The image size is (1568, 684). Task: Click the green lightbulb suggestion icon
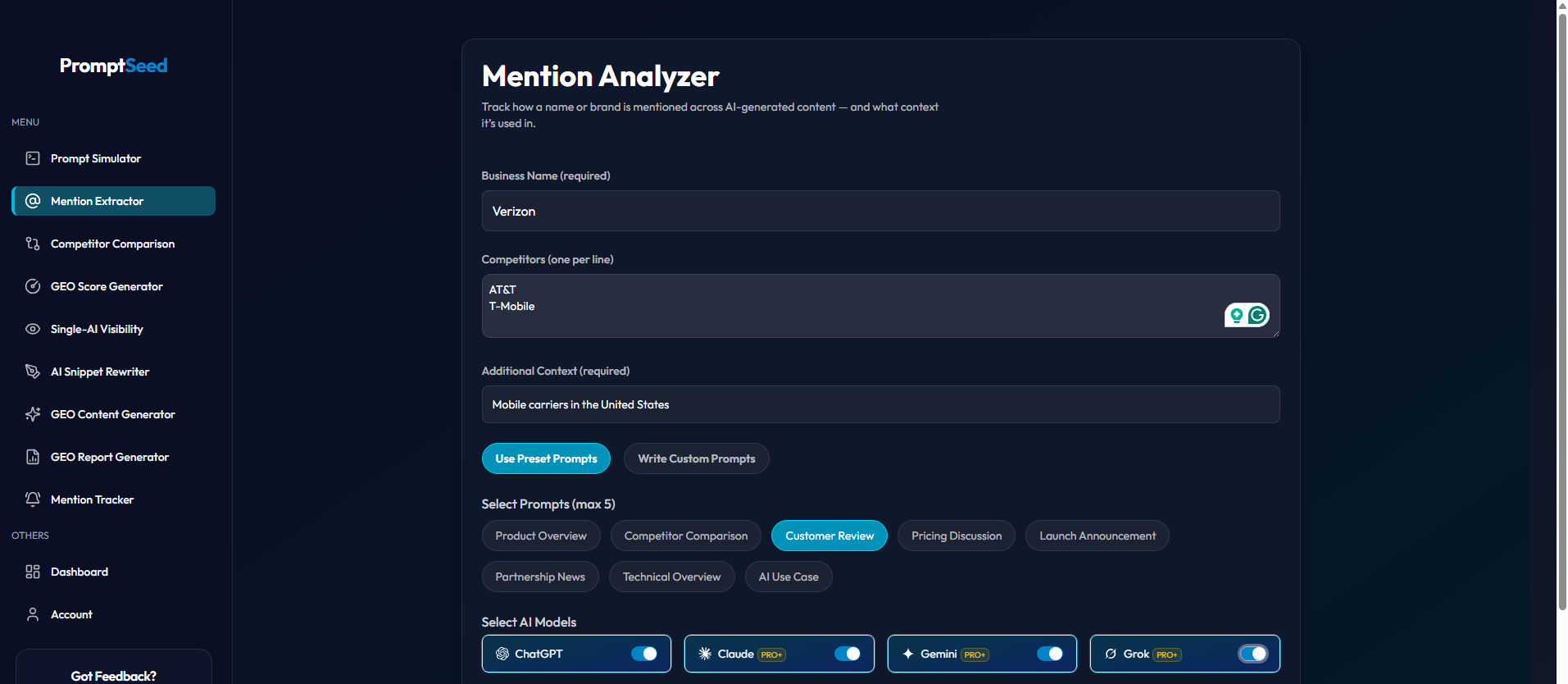tap(1237, 315)
